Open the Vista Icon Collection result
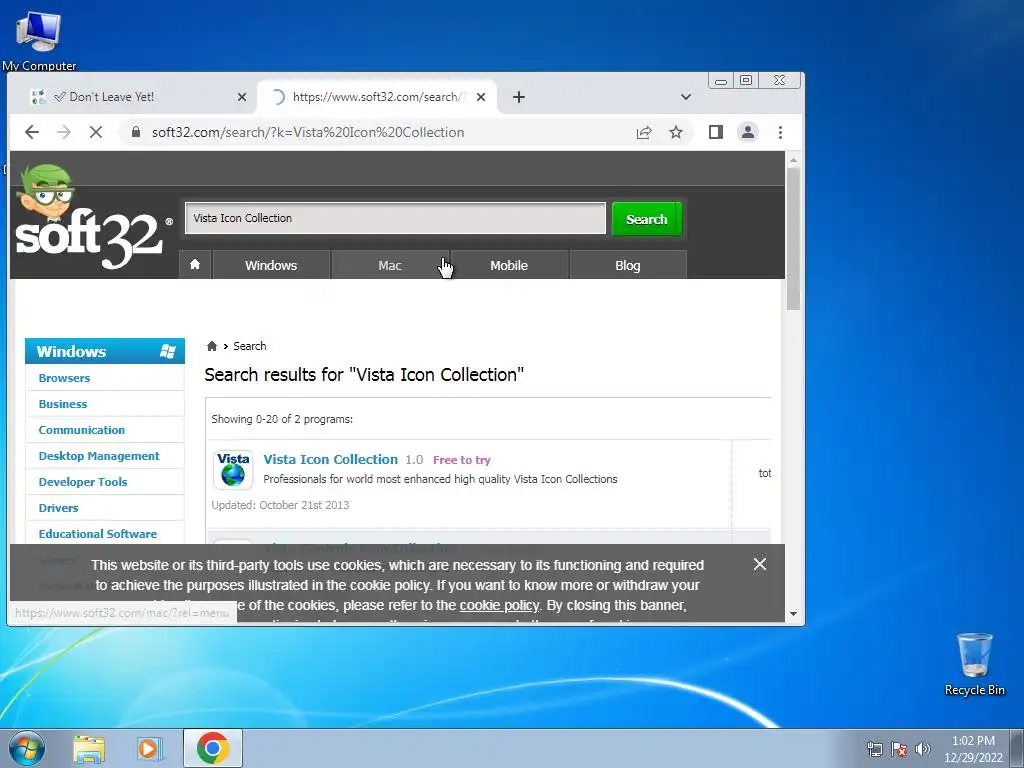Viewport: 1024px width, 768px height. [x=330, y=459]
